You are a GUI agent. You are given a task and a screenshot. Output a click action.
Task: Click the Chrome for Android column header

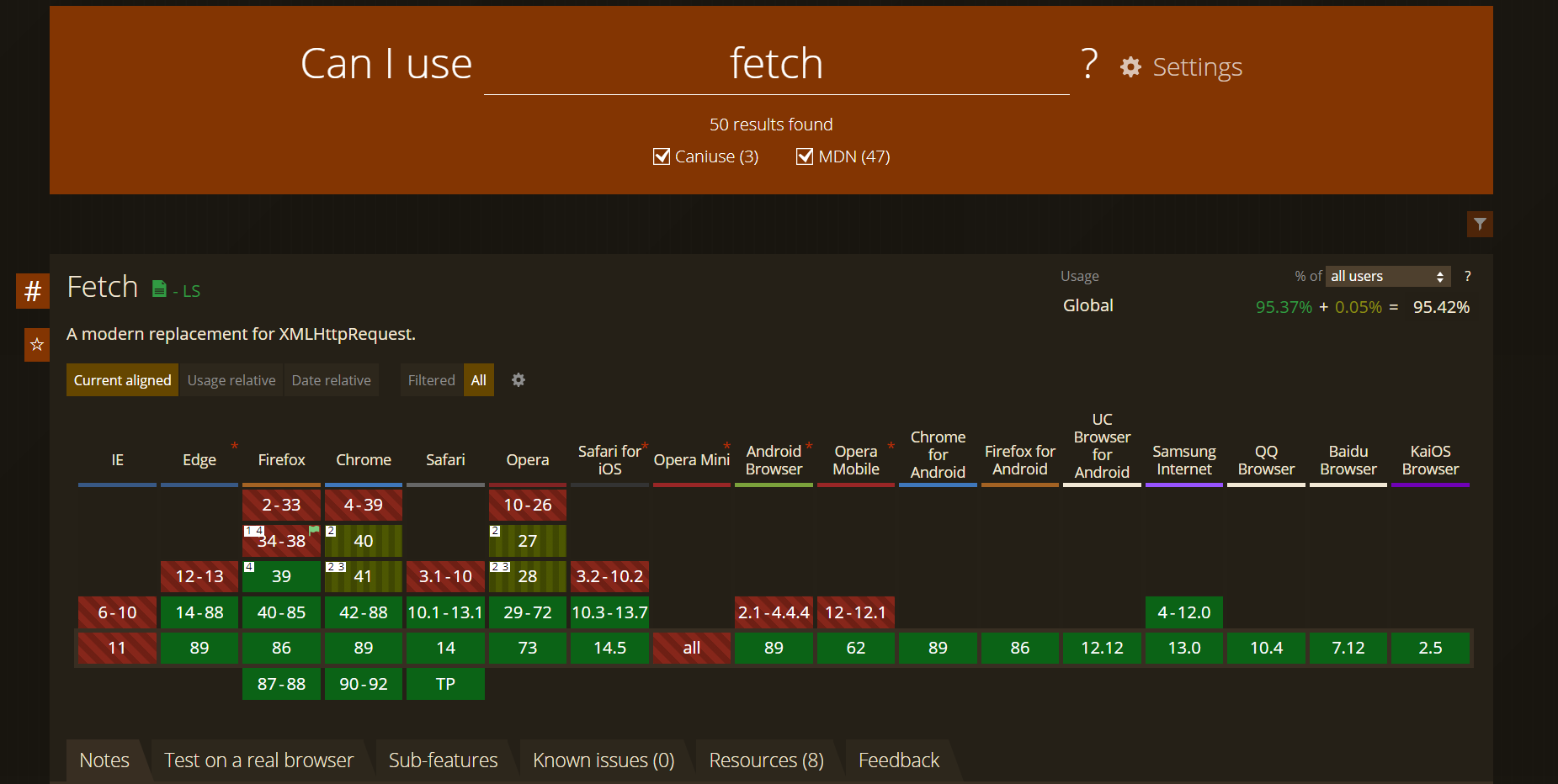(938, 454)
